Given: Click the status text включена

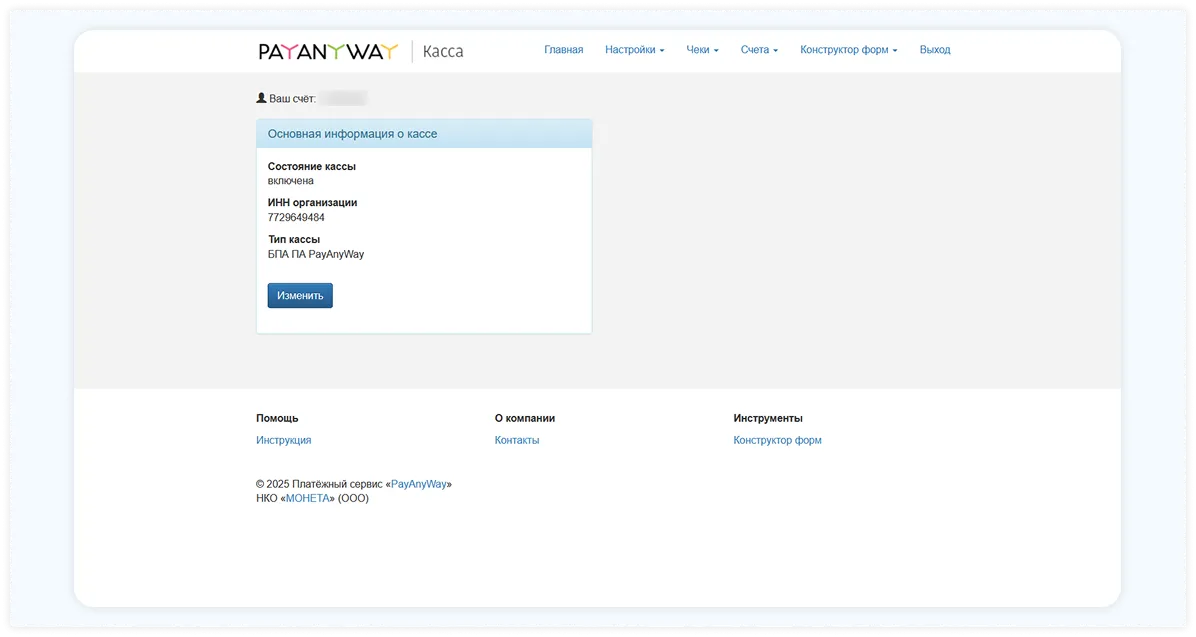Looking at the screenshot, I should point(291,181).
